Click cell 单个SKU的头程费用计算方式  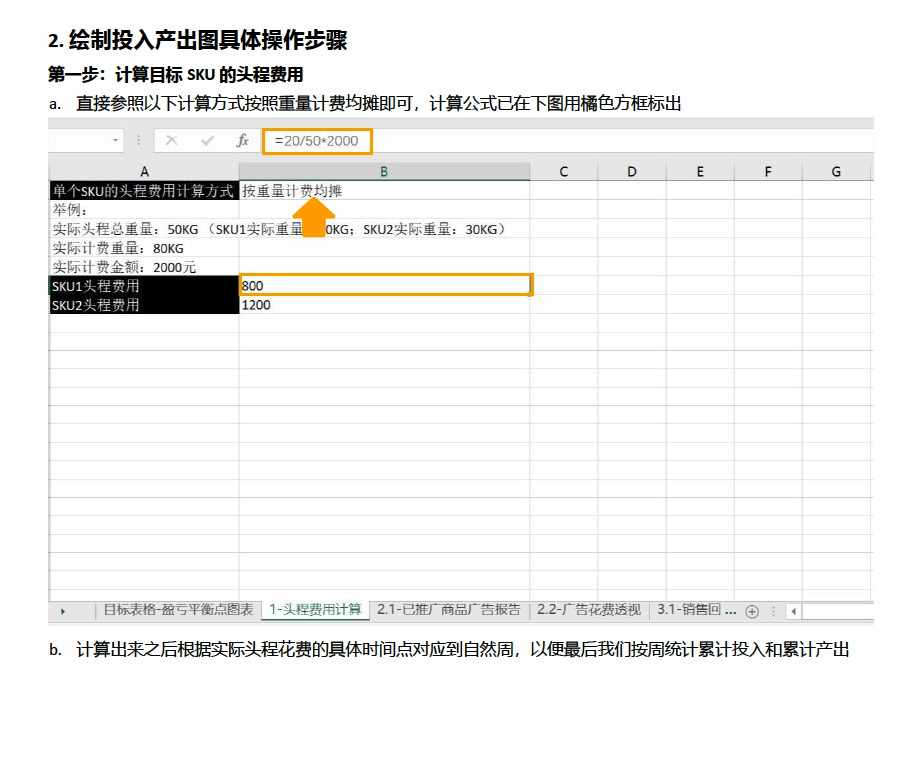click(144, 190)
